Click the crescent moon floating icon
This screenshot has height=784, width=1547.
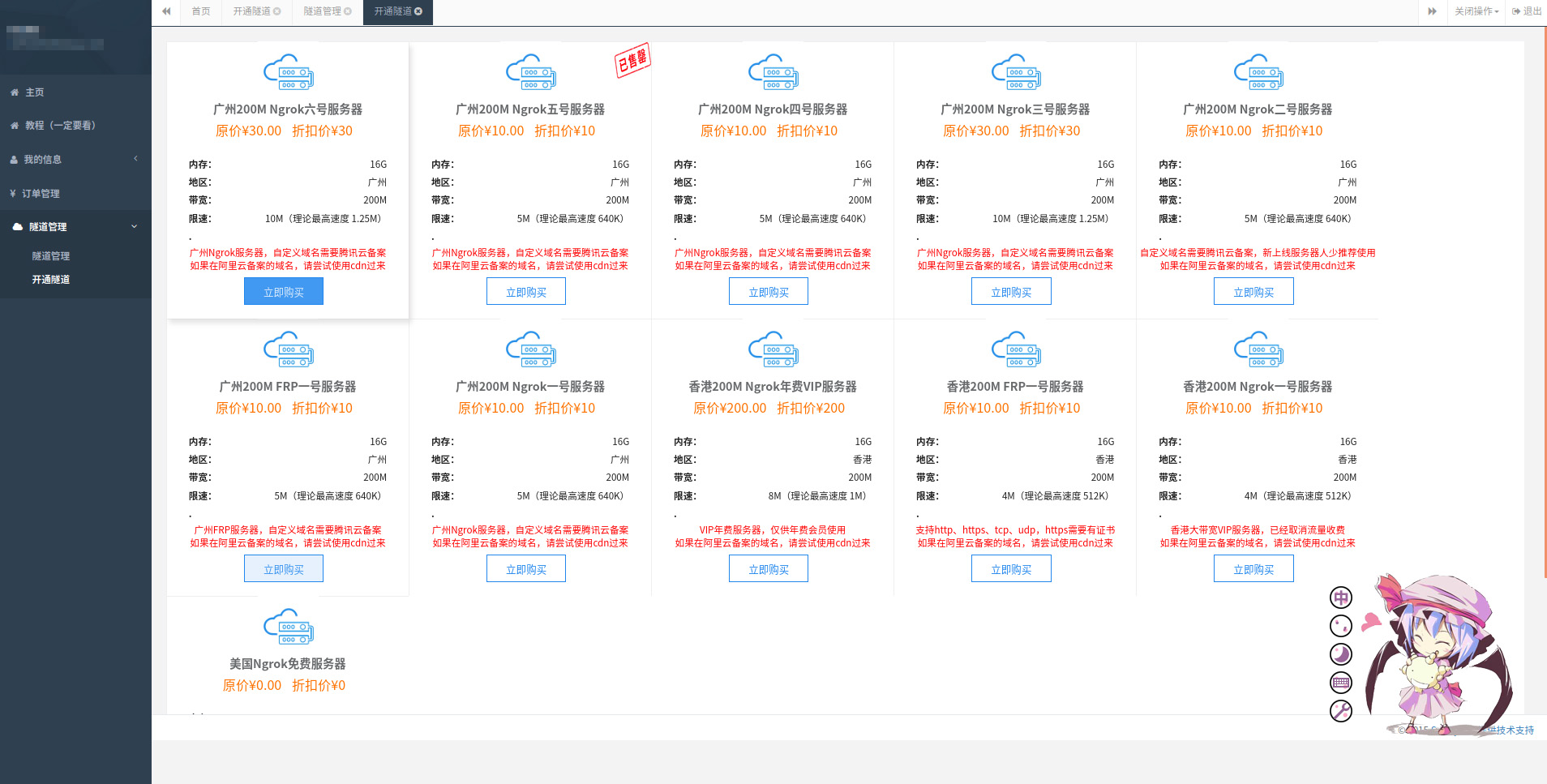coord(1341,654)
